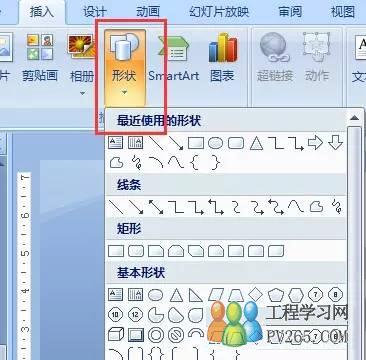This screenshot has height=360, width=366.
Task: Pick the double-headed arrow line in 线条
Action: pos(156,207)
